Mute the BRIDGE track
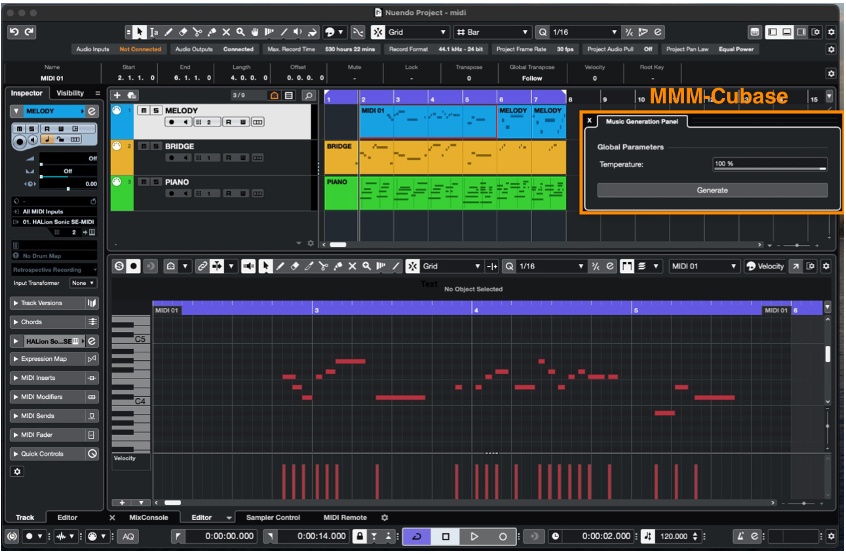846x554 pixels. pyautogui.click(x=142, y=147)
